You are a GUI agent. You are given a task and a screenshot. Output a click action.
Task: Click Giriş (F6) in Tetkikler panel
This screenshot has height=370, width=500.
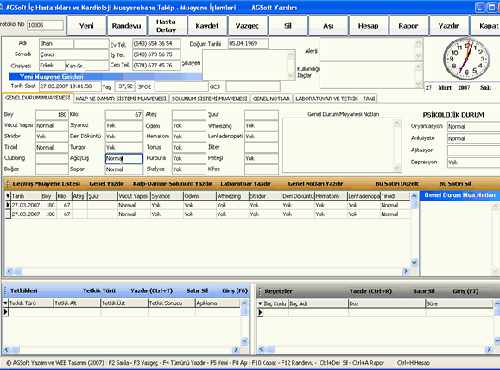tap(235, 291)
